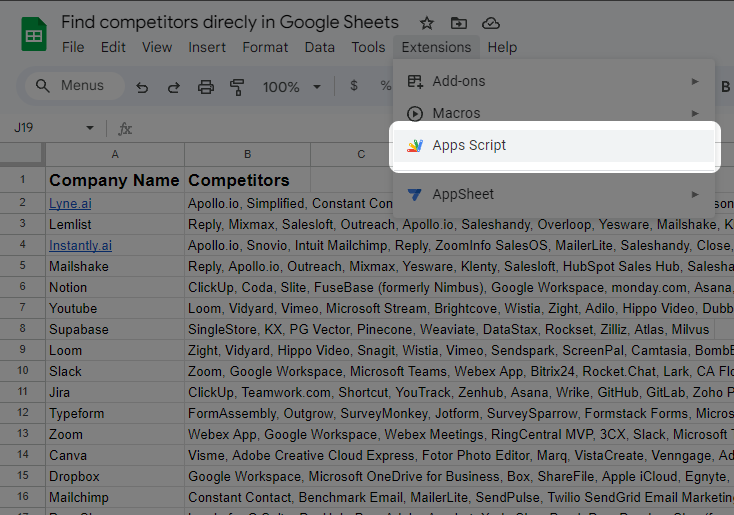
Task: Search the Menus box
Action: [x=75, y=86]
